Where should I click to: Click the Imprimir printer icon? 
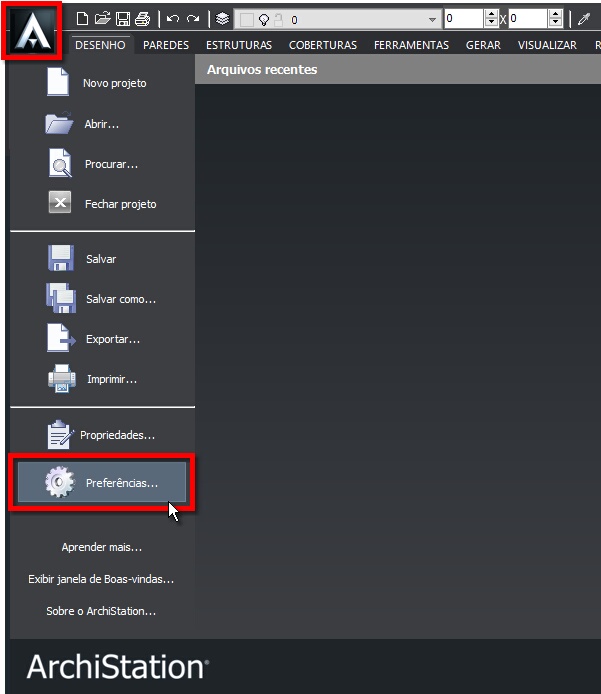(x=62, y=378)
